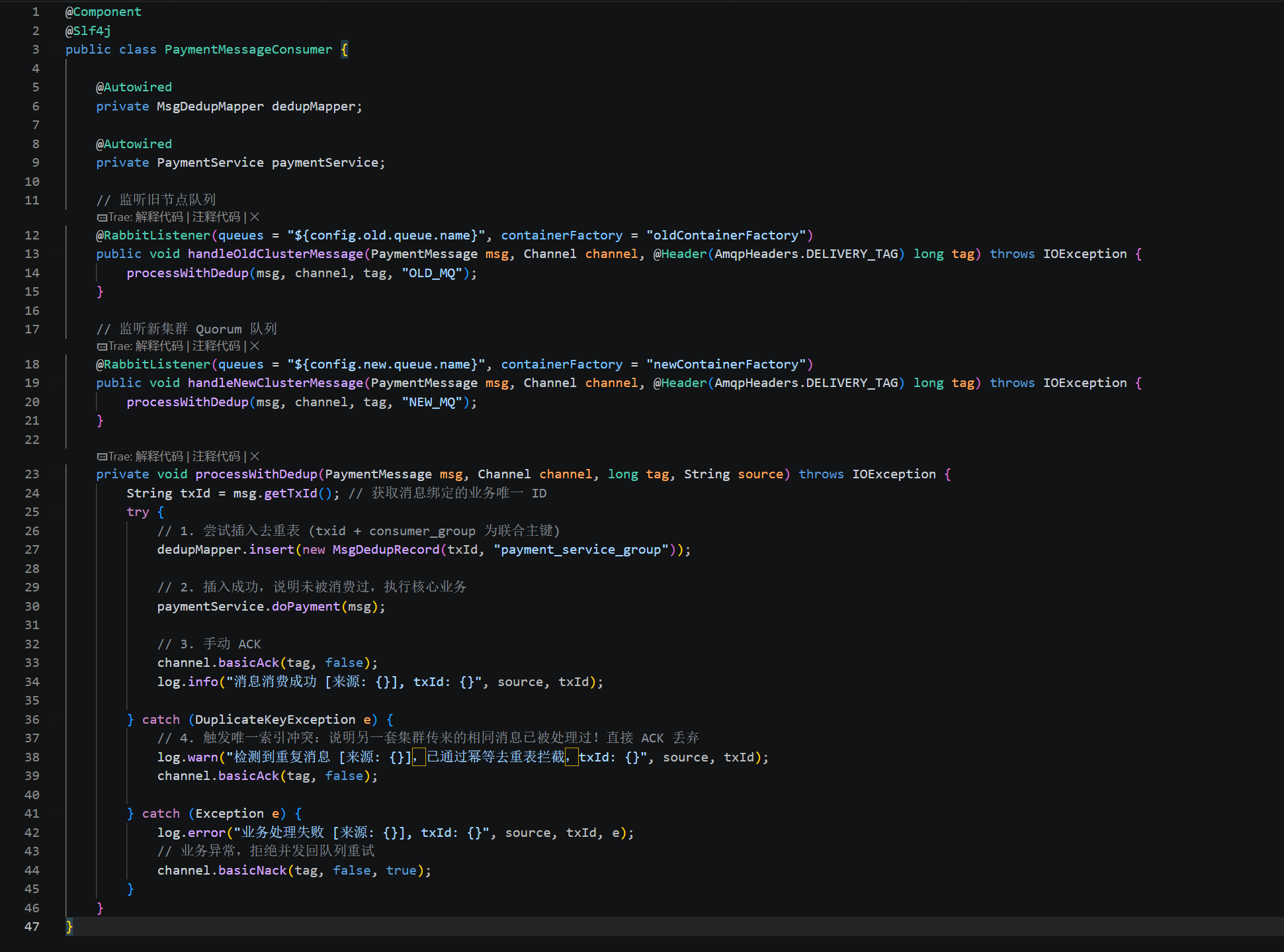Click 解释代码 above private processWithDedup method
Viewport: 1284px width, 952px height.
[x=159, y=456]
